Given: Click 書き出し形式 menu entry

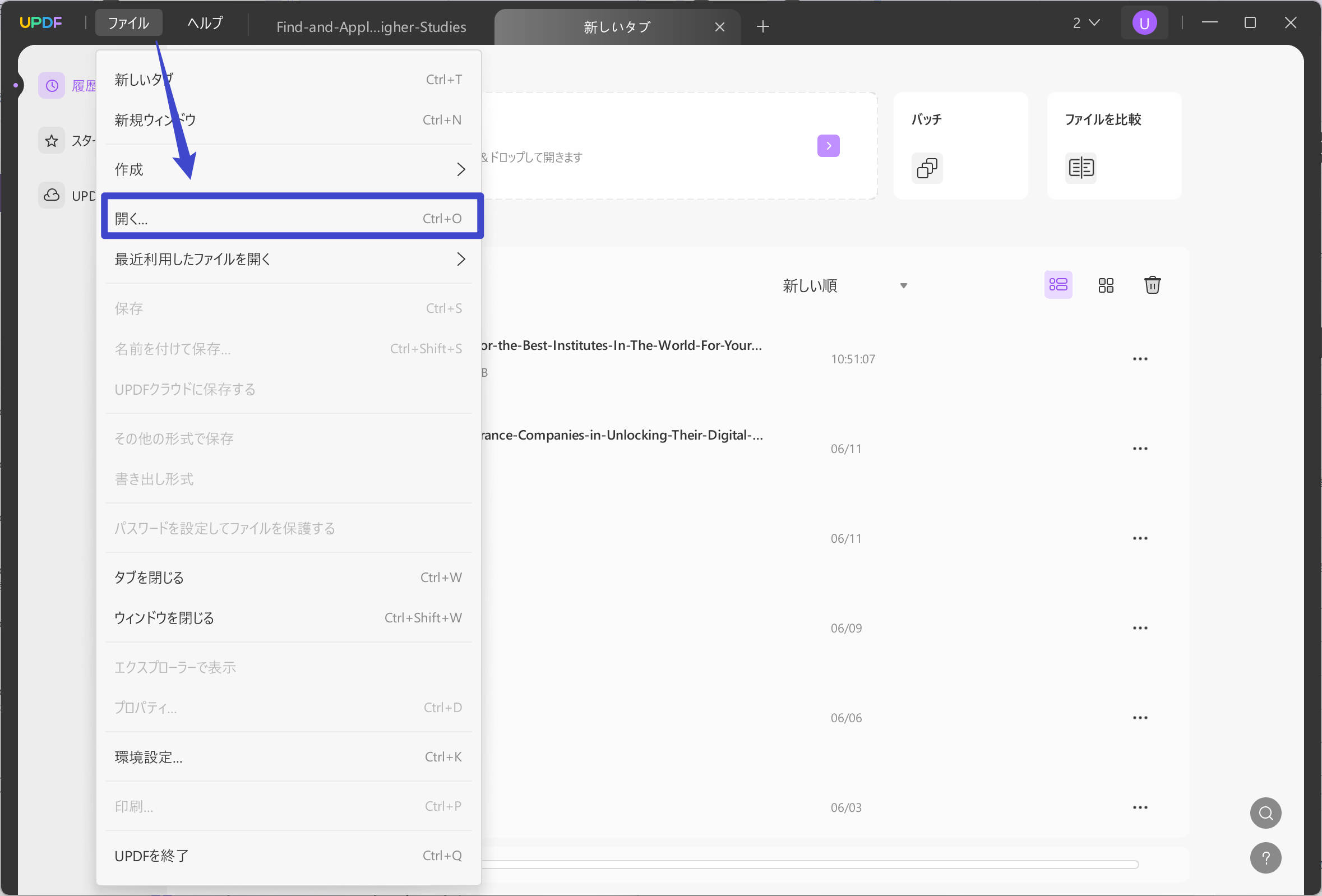Looking at the screenshot, I should point(289,479).
